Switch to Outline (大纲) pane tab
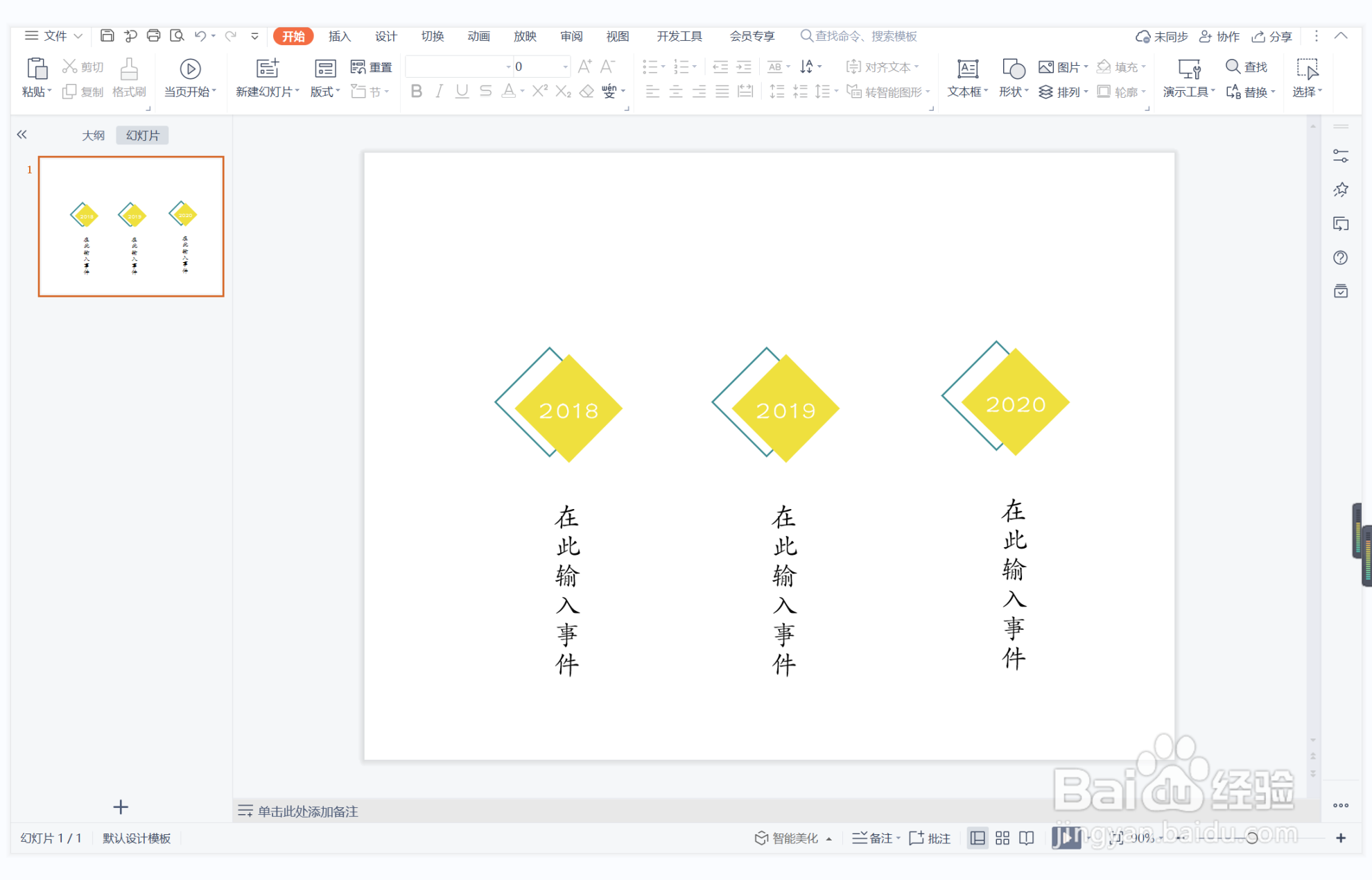 (94, 135)
